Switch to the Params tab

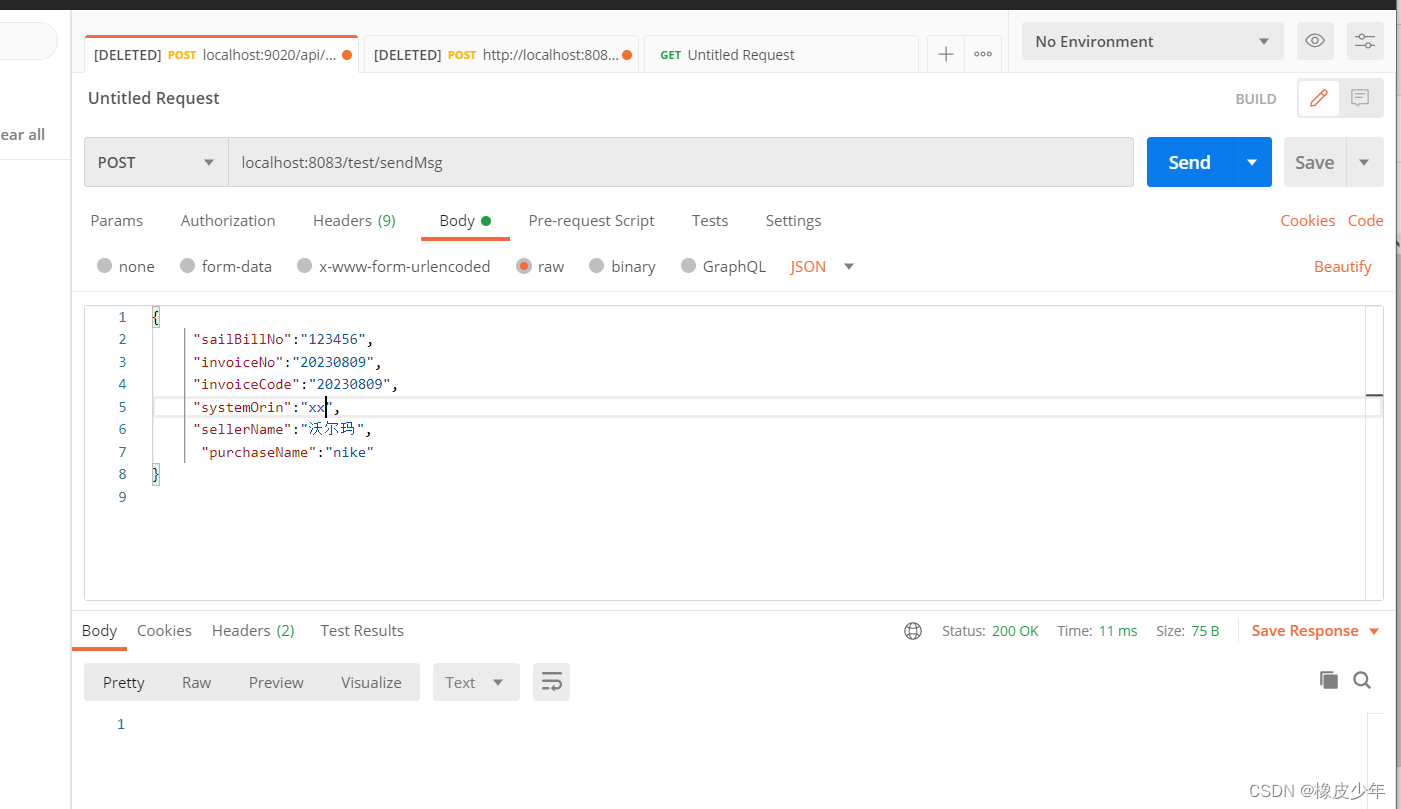(x=117, y=220)
